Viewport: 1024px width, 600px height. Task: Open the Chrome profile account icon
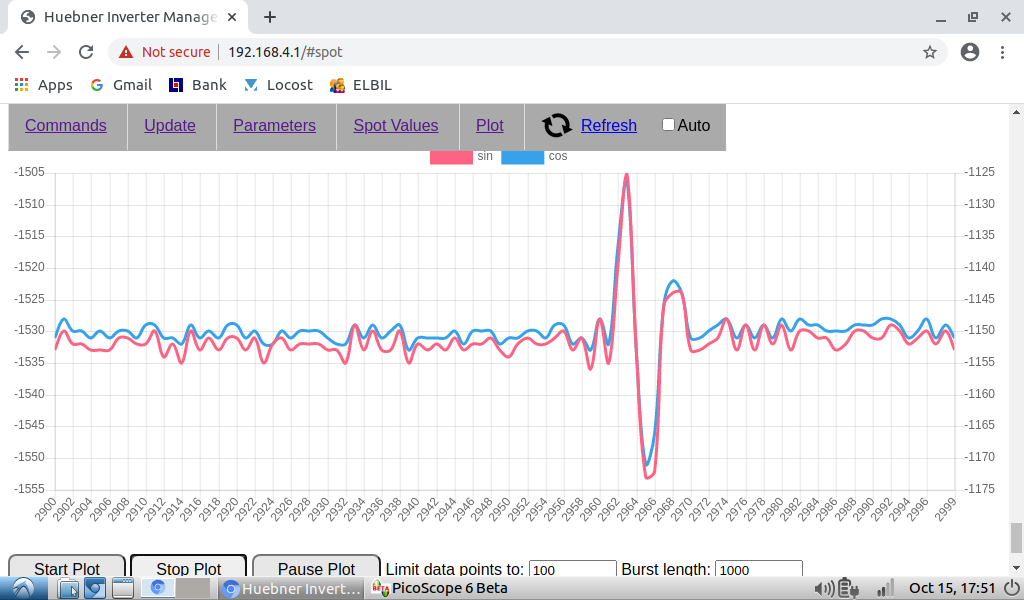(x=969, y=52)
